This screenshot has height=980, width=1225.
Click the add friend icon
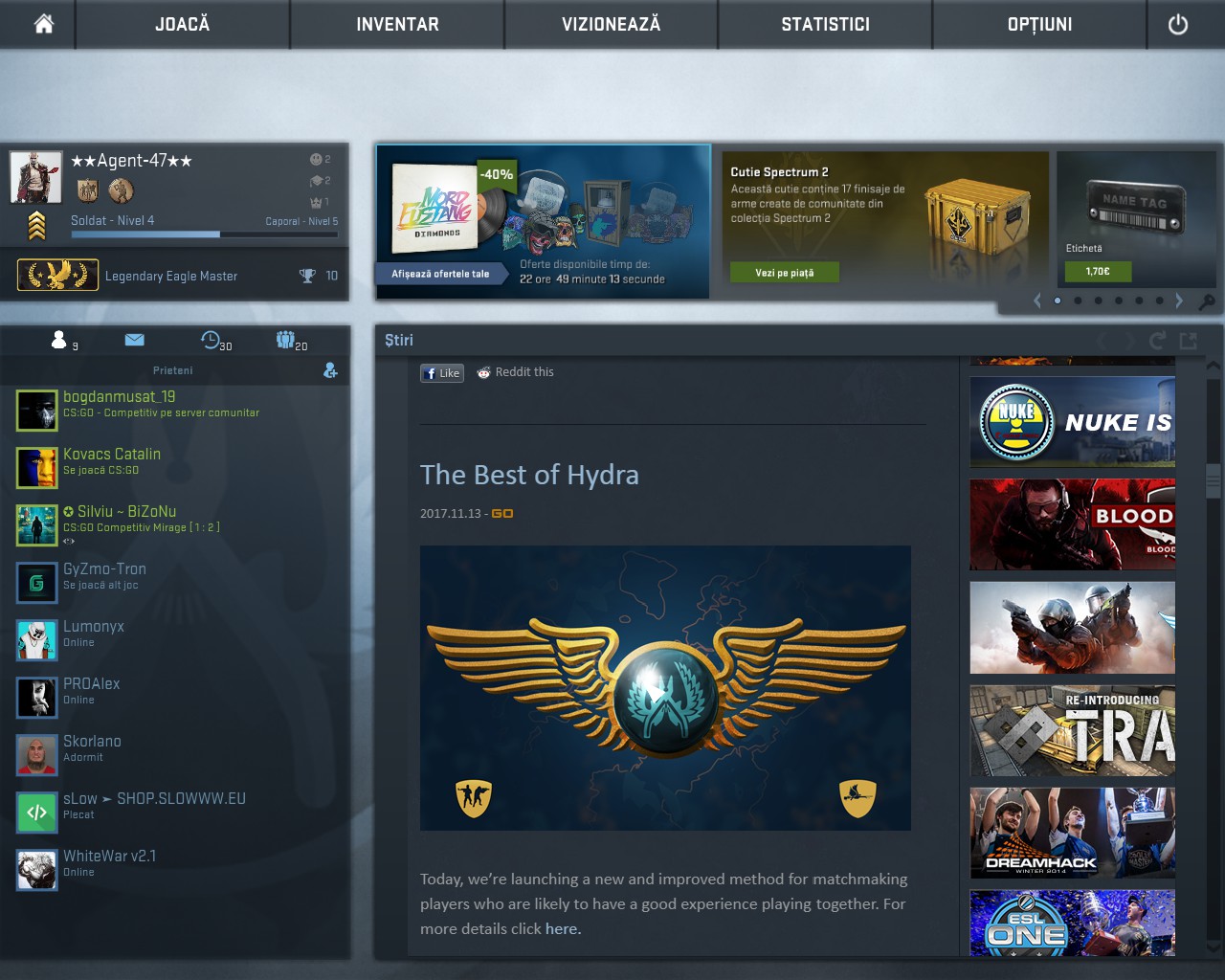pos(330,370)
